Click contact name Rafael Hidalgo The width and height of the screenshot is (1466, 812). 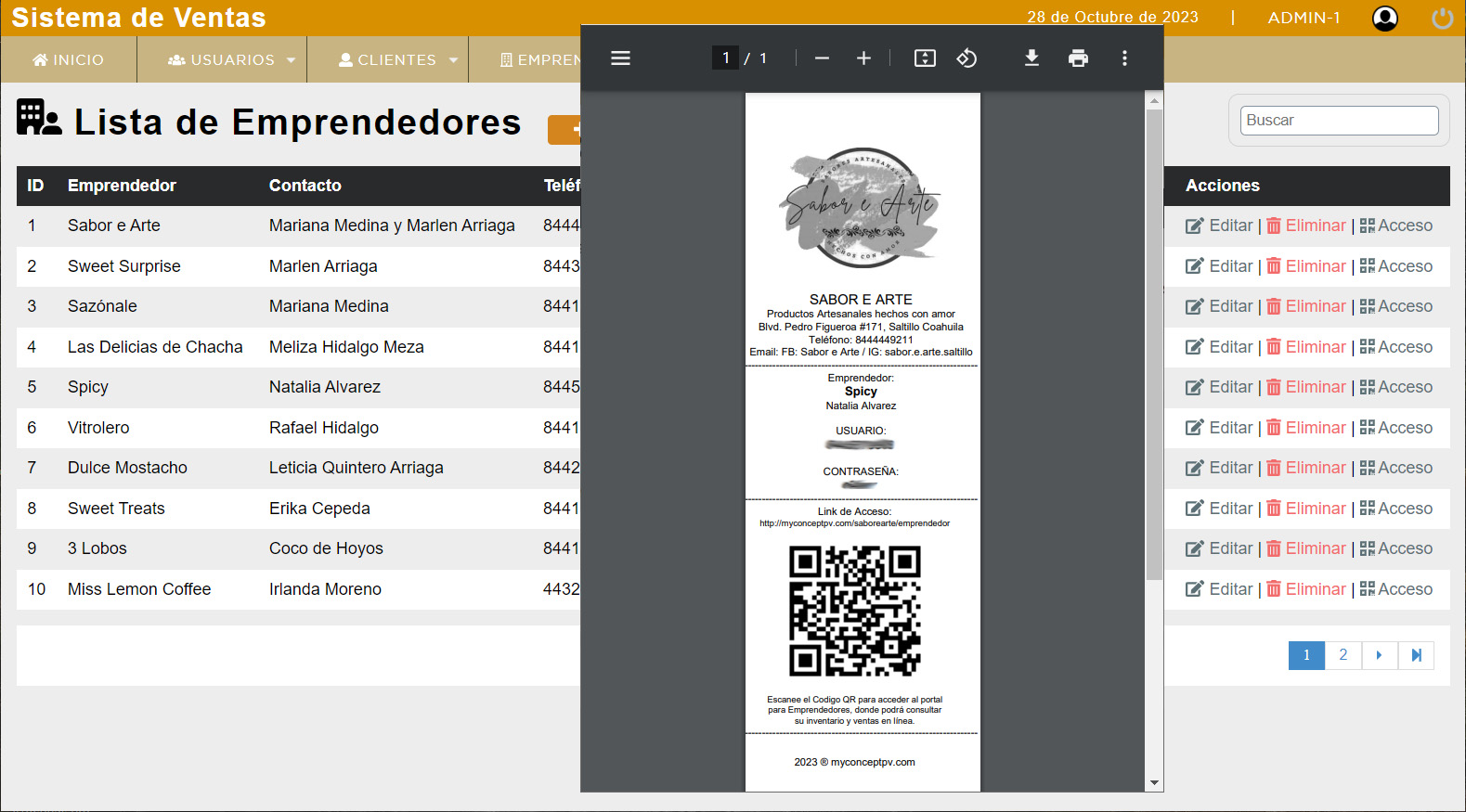324,428
